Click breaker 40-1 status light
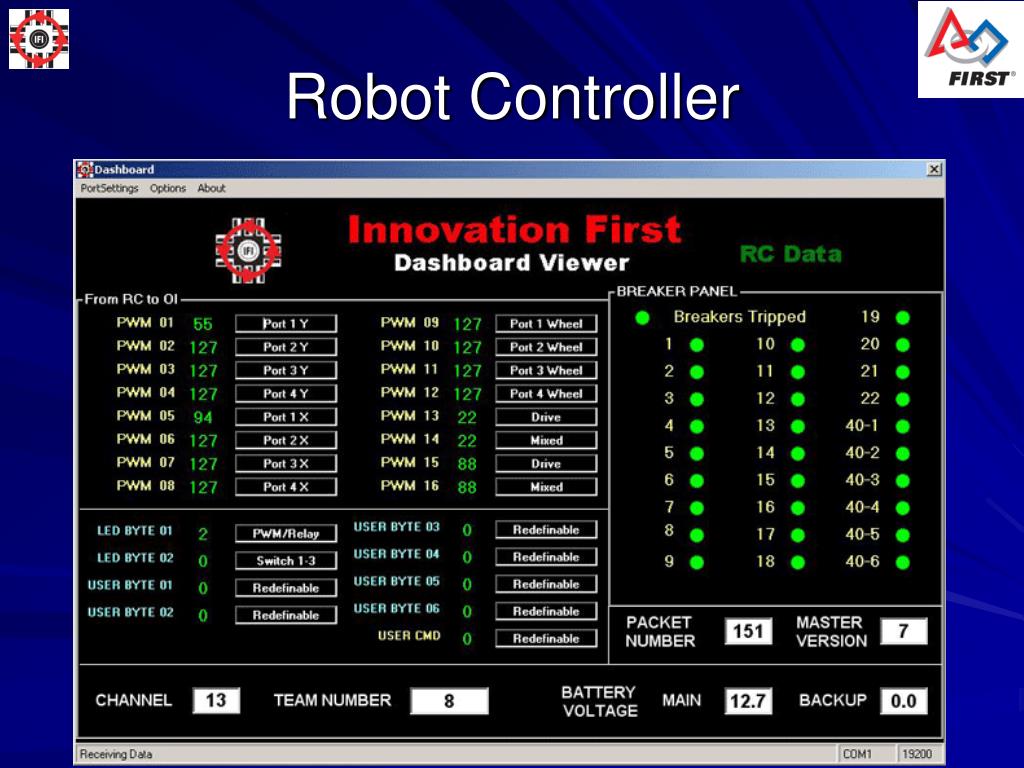The image size is (1024, 768). click(x=903, y=426)
